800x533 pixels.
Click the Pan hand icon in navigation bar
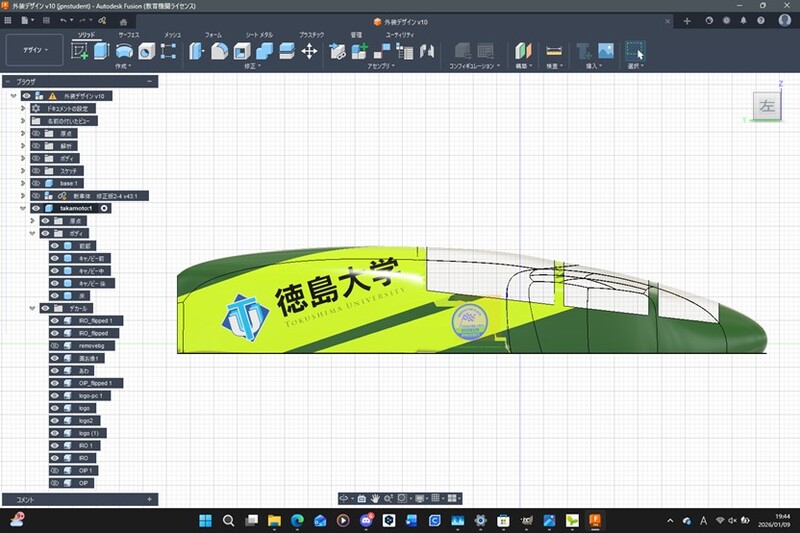point(375,497)
